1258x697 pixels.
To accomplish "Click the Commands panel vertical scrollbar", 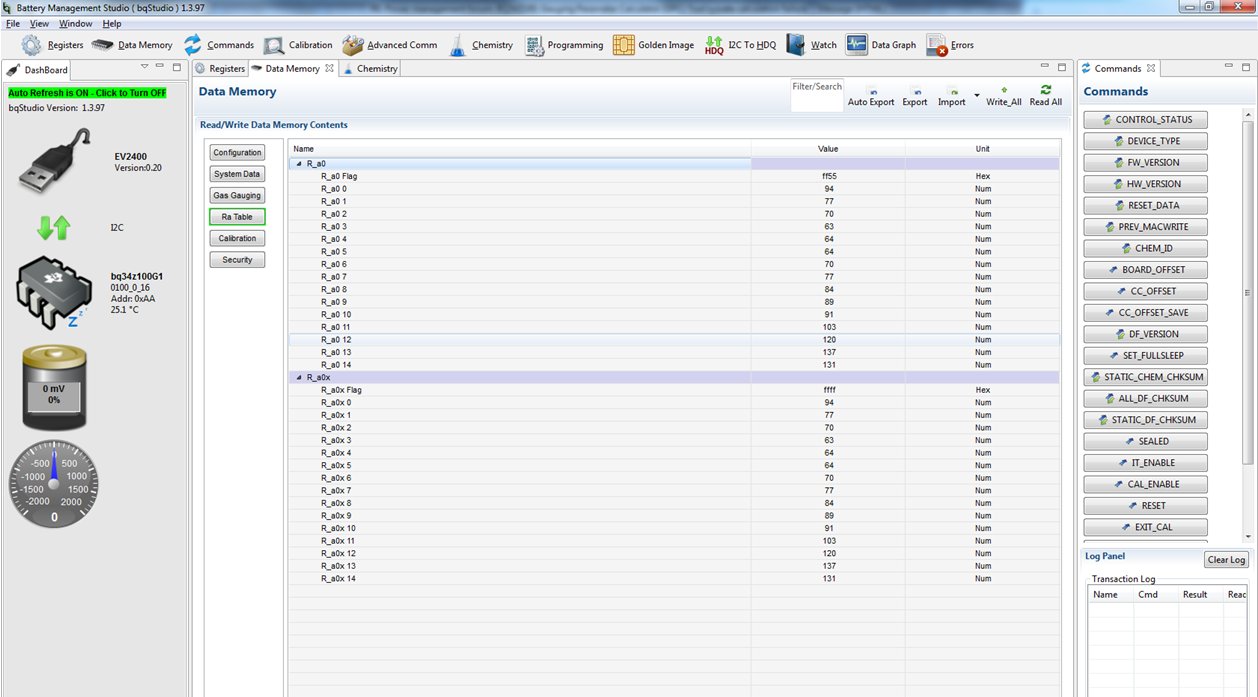I will coord(1247,292).
